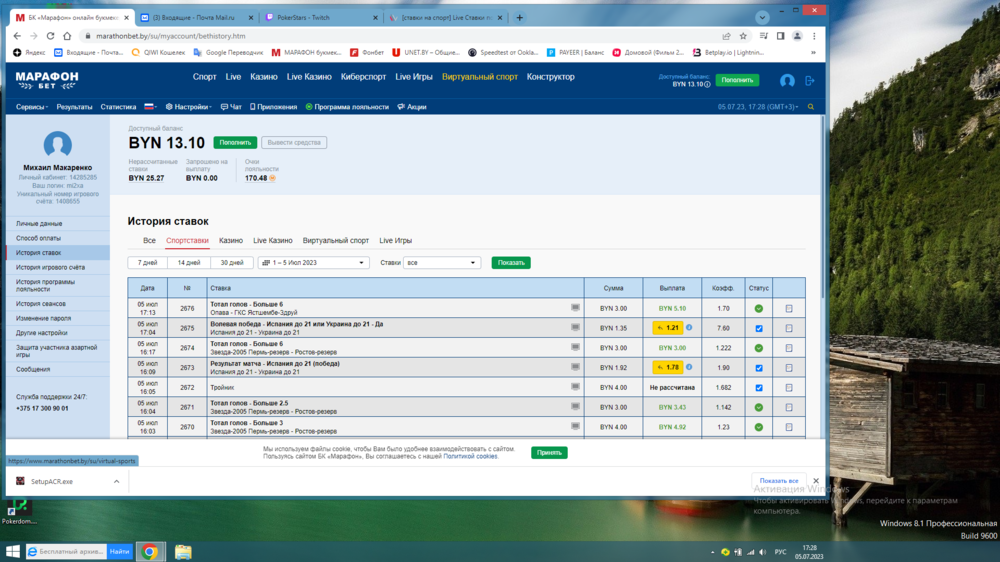Click the Чат chat icon

(x=231, y=107)
